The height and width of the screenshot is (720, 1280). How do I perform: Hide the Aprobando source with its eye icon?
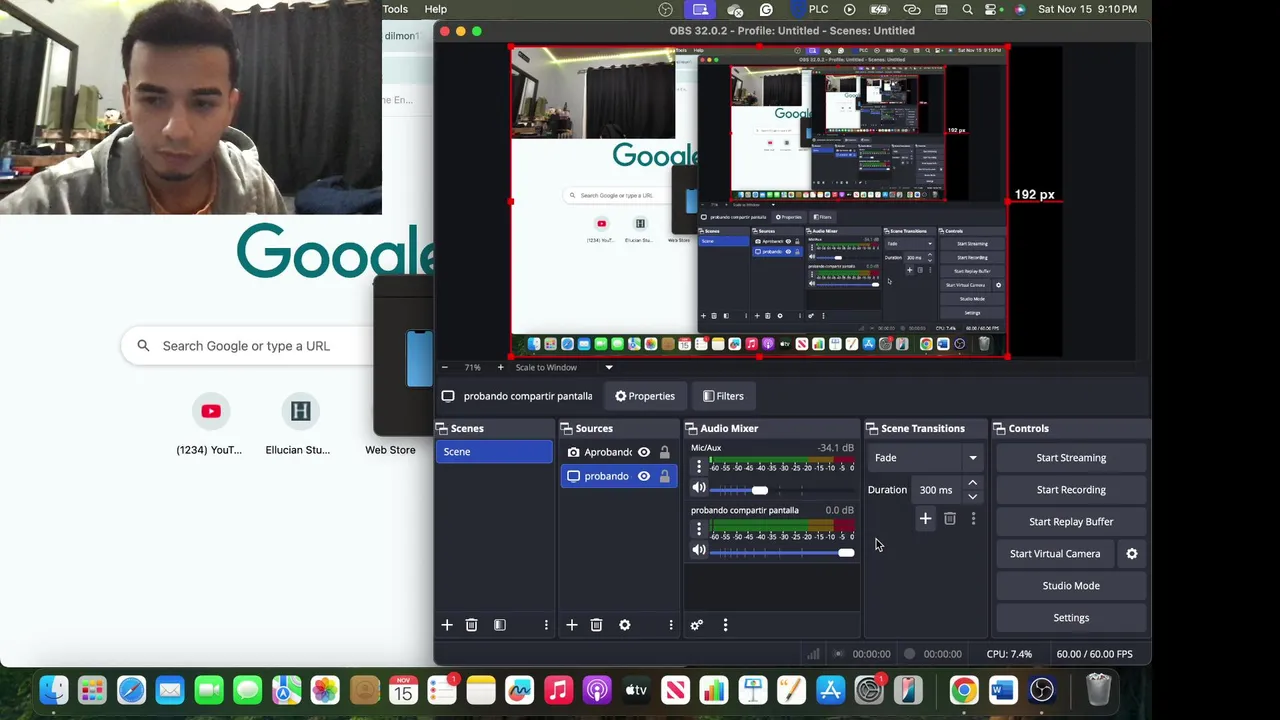click(644, 452)
